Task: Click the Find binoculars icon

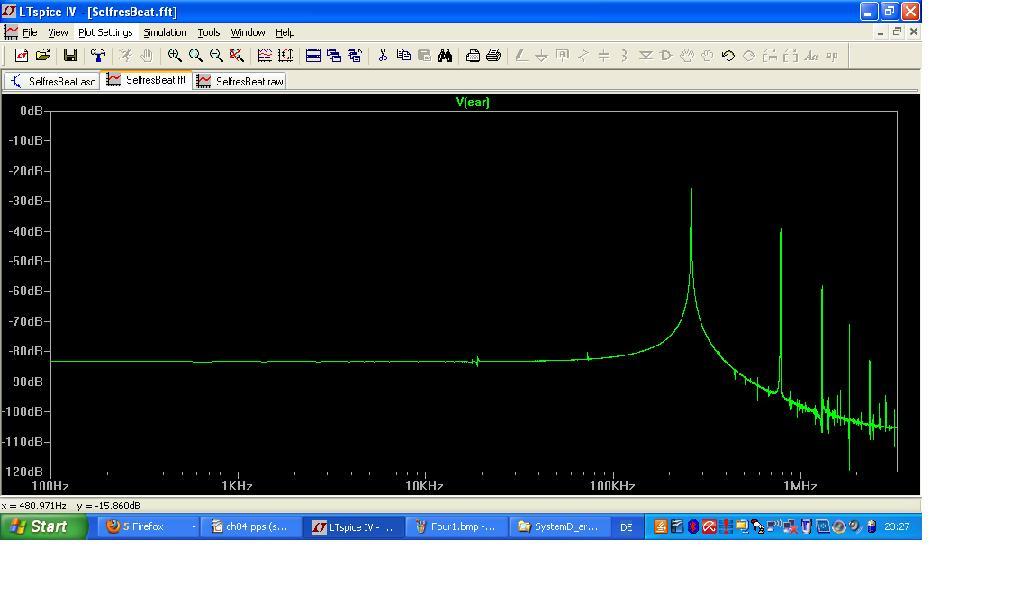Action: [445, 56]
